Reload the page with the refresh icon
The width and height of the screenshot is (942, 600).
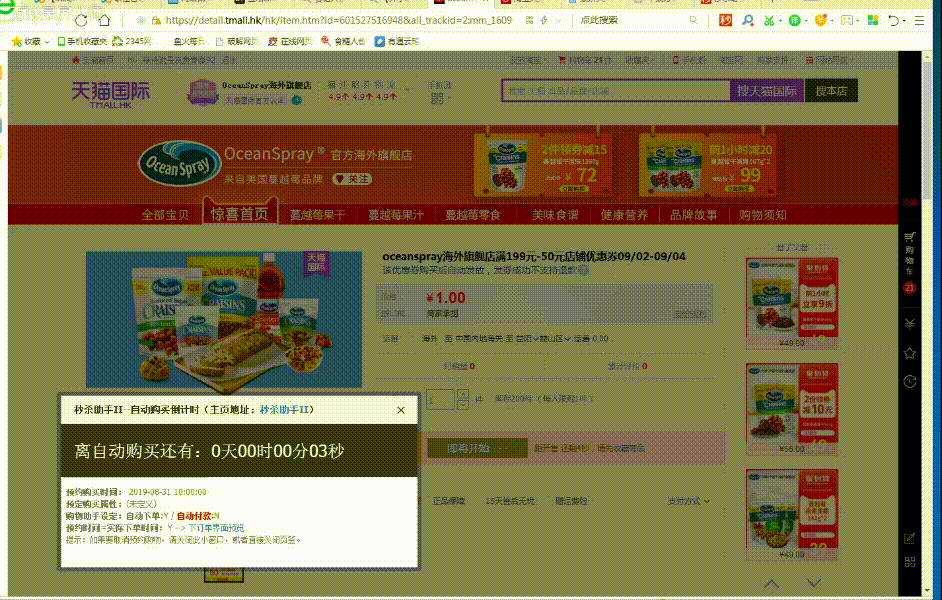pos(81,20)
